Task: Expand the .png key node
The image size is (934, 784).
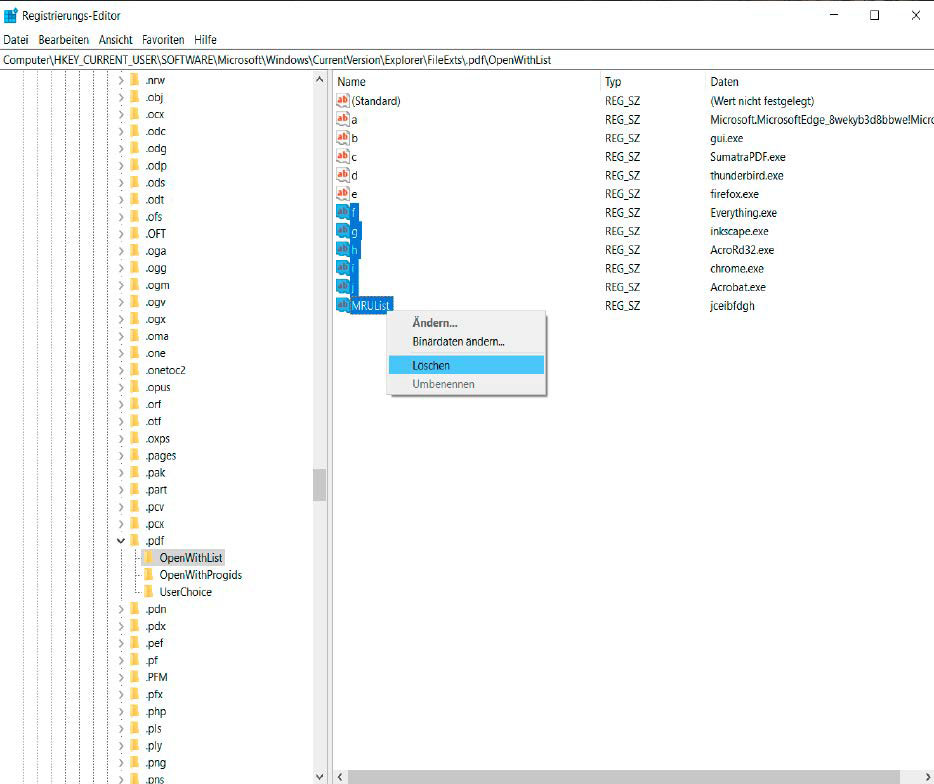Action: (121, 763)
